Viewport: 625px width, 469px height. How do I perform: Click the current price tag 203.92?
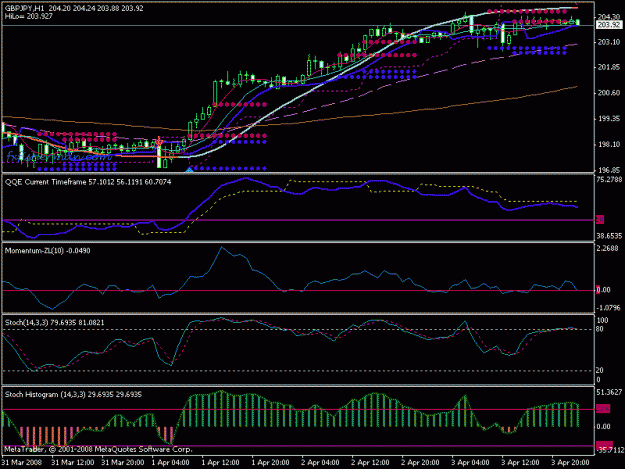(x=609, y=25)
